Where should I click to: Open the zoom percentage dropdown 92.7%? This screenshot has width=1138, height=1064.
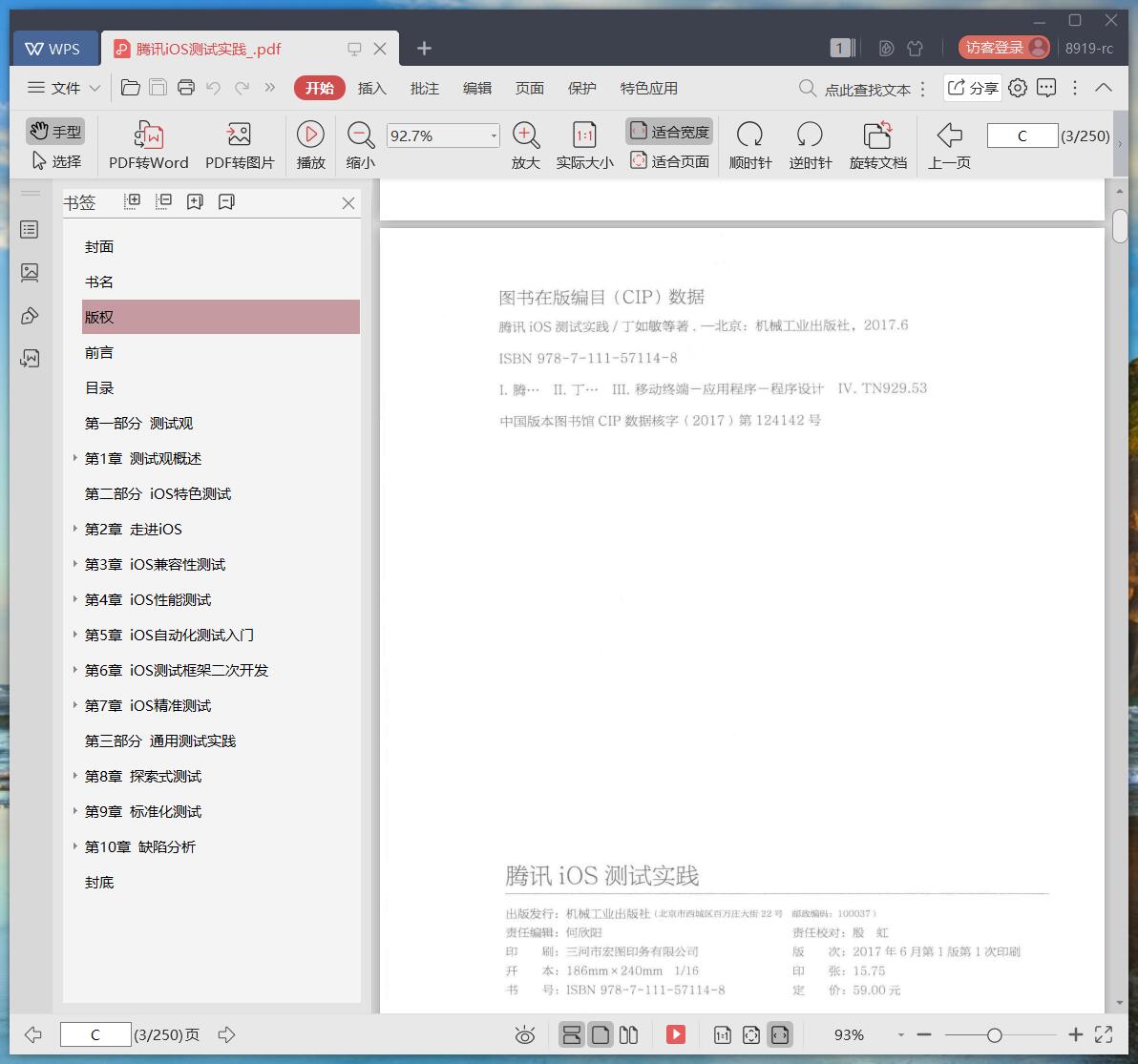(x=494, y=136)
